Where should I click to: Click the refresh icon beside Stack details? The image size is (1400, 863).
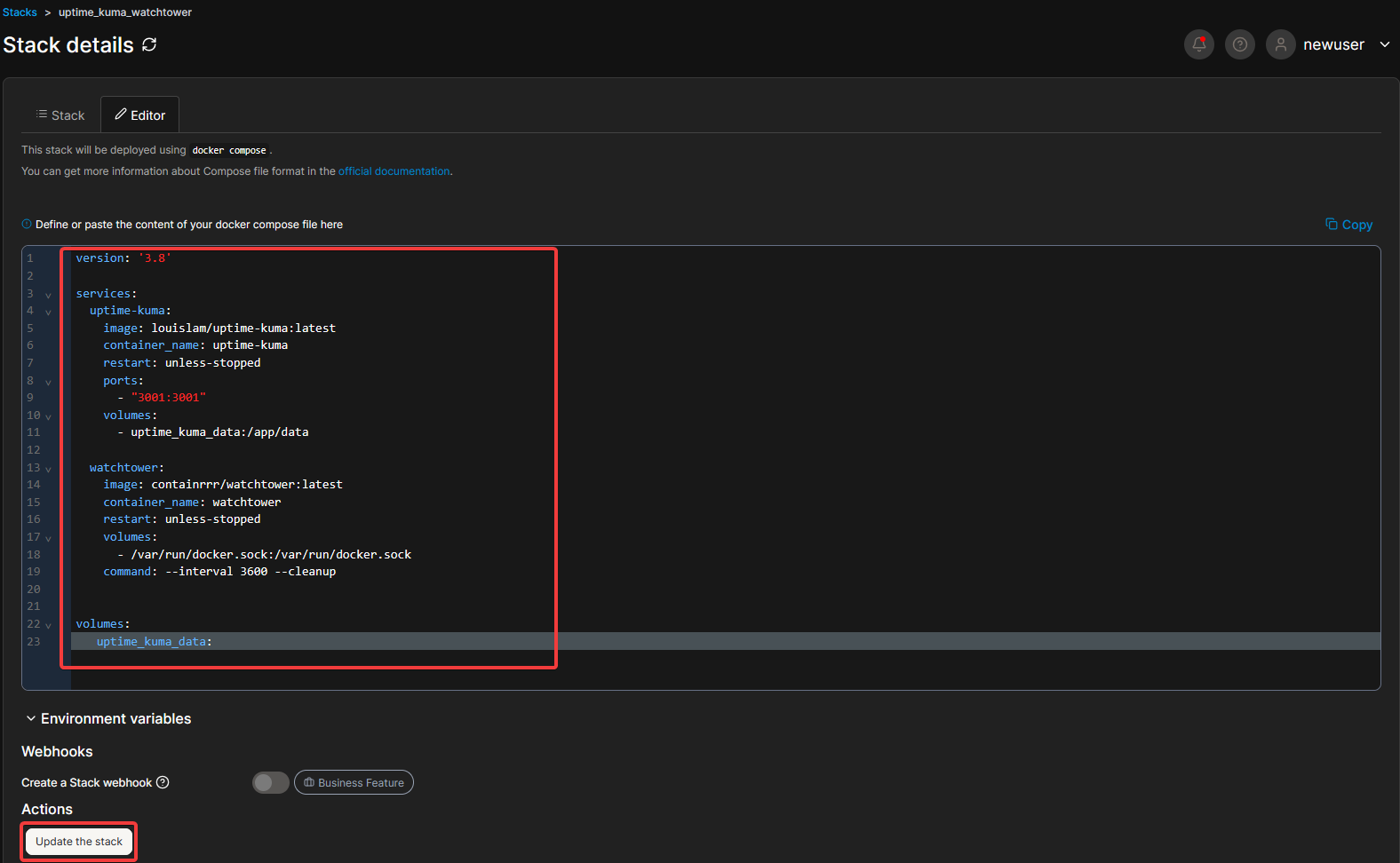click(149, 44)
